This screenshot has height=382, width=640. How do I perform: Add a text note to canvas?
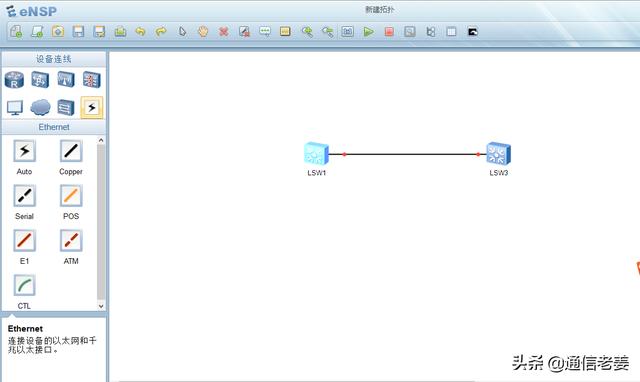click(265, 31)
